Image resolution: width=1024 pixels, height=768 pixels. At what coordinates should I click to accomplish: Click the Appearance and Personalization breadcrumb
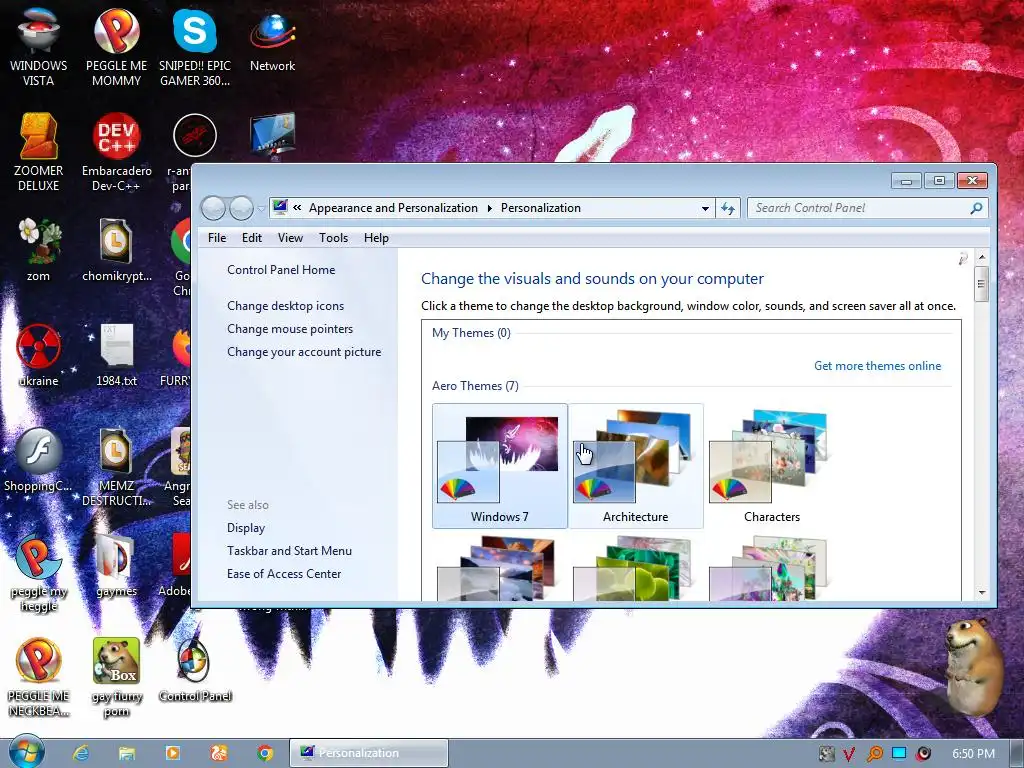pyautogui.click(x=393, y=208)
